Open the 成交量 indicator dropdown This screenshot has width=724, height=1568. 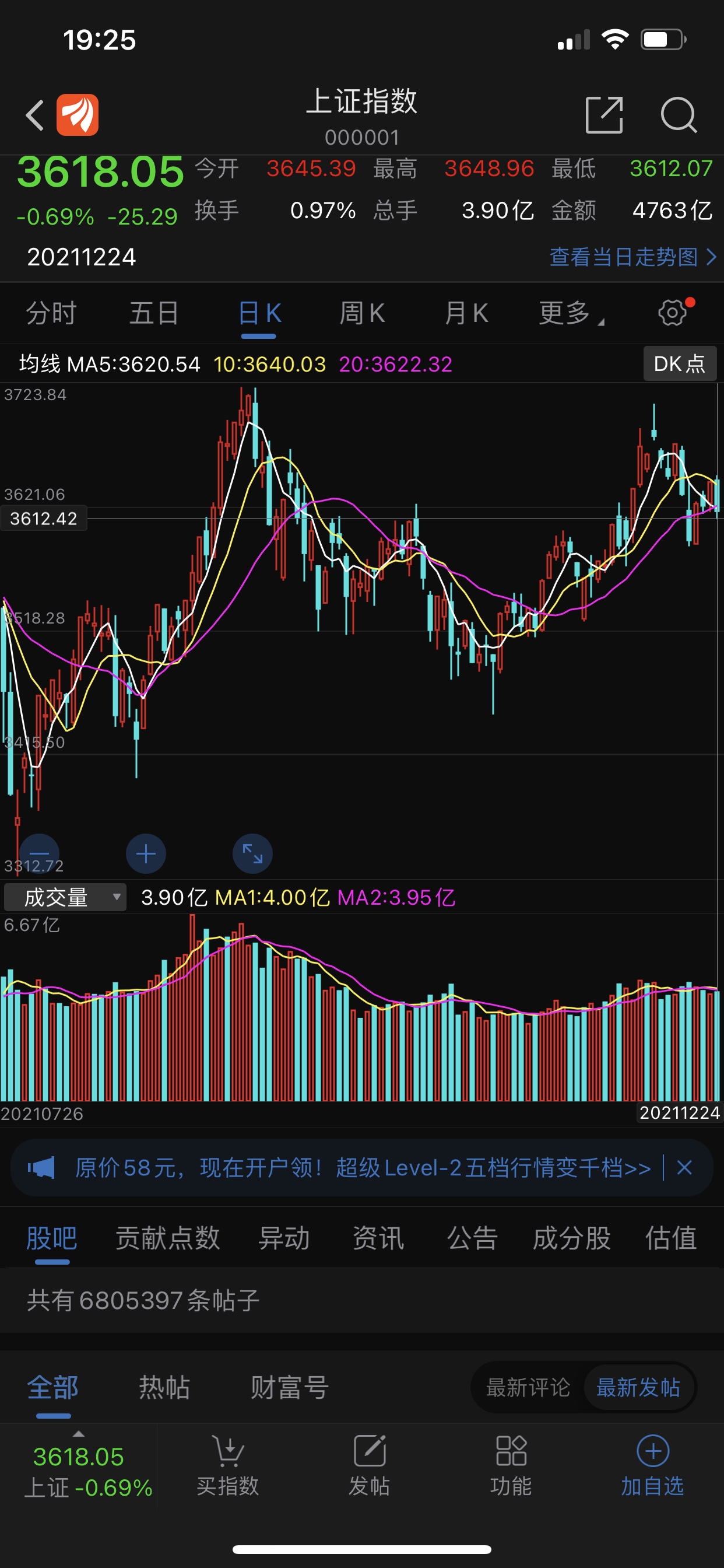65,897
